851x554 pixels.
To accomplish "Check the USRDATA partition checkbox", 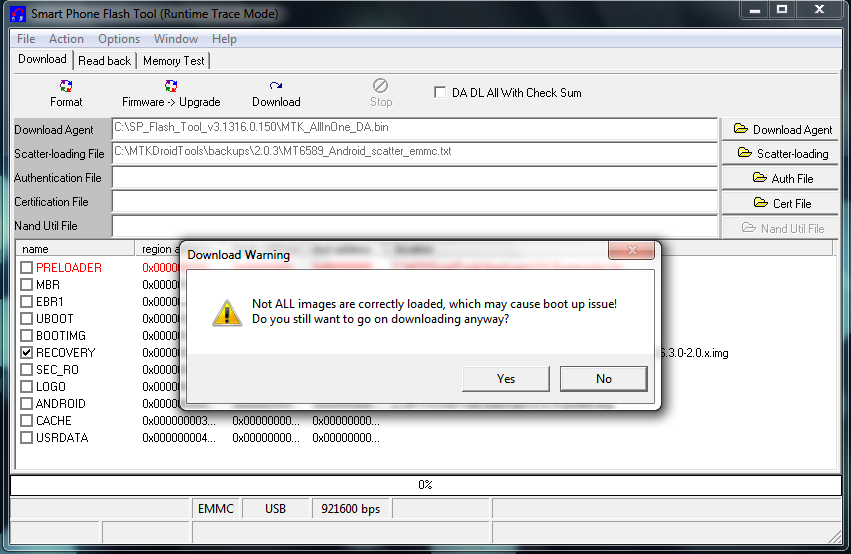I will click(27, 438).
